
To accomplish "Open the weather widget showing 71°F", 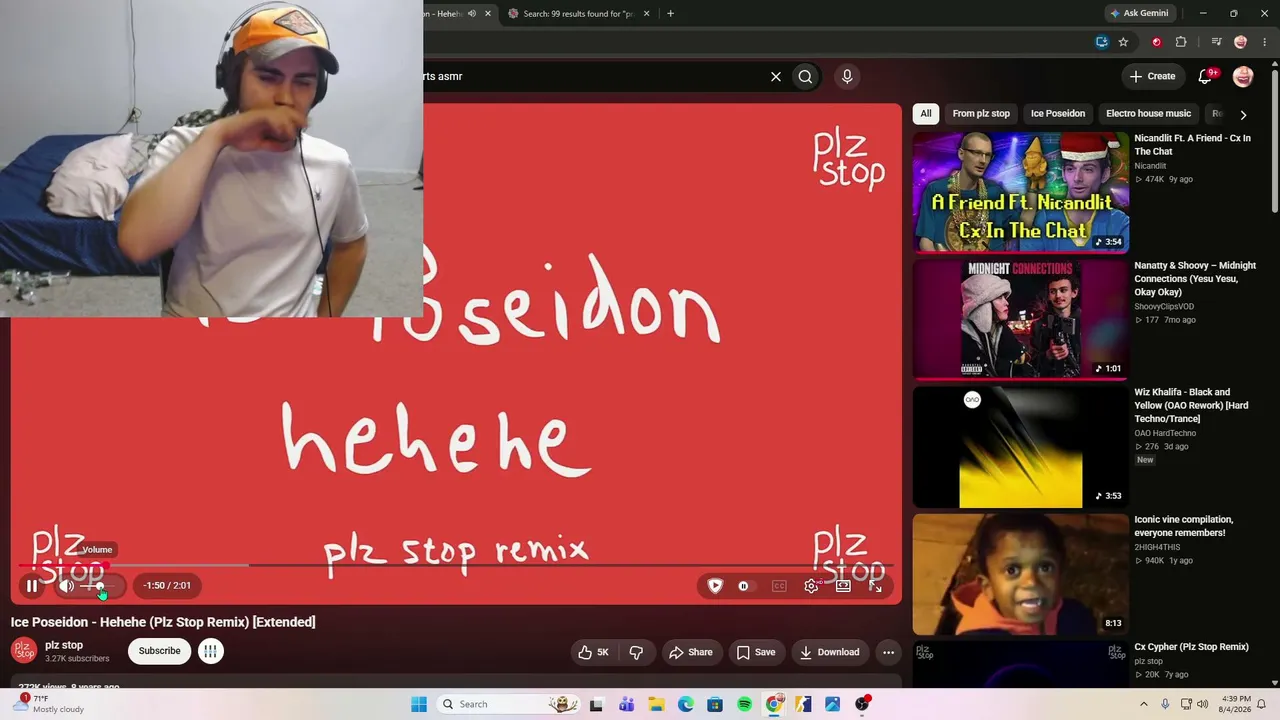I will click(49, 704).
